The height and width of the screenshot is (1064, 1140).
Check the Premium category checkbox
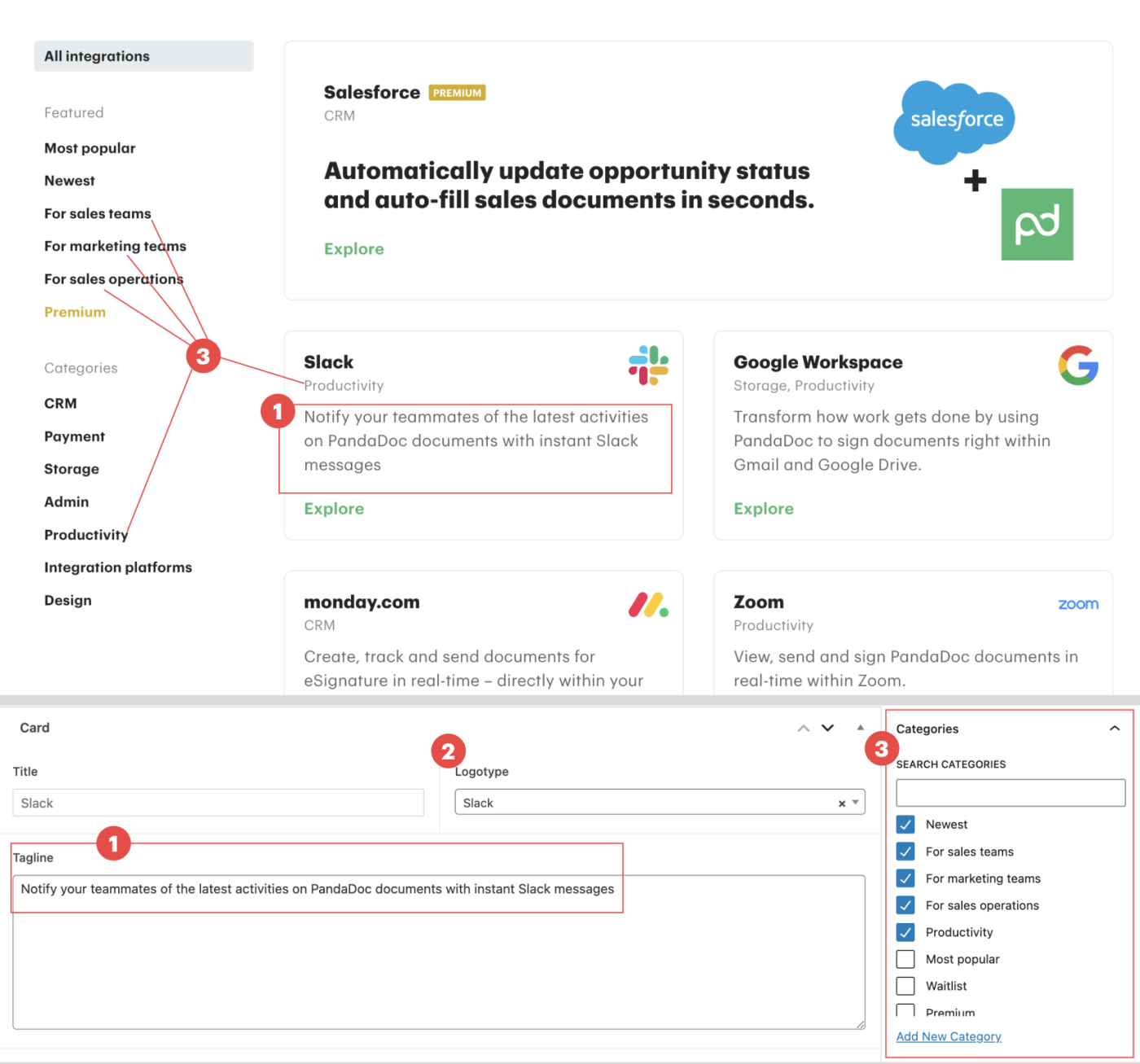[x=905, y=1010]
